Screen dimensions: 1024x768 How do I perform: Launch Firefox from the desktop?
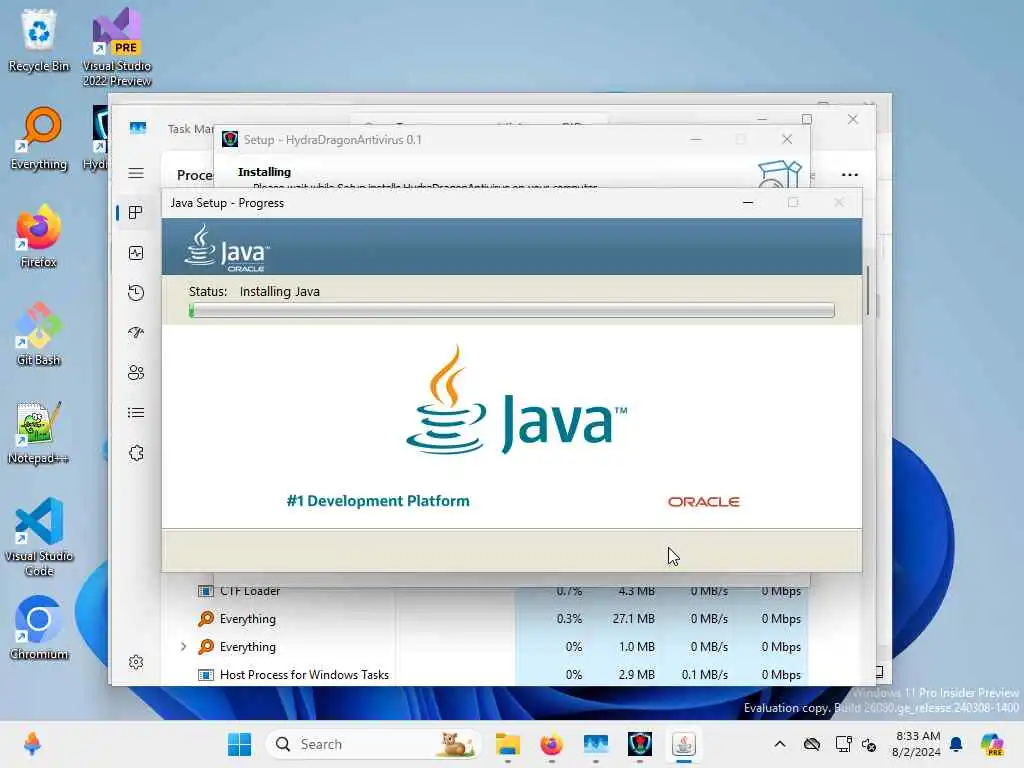[39, 236]
